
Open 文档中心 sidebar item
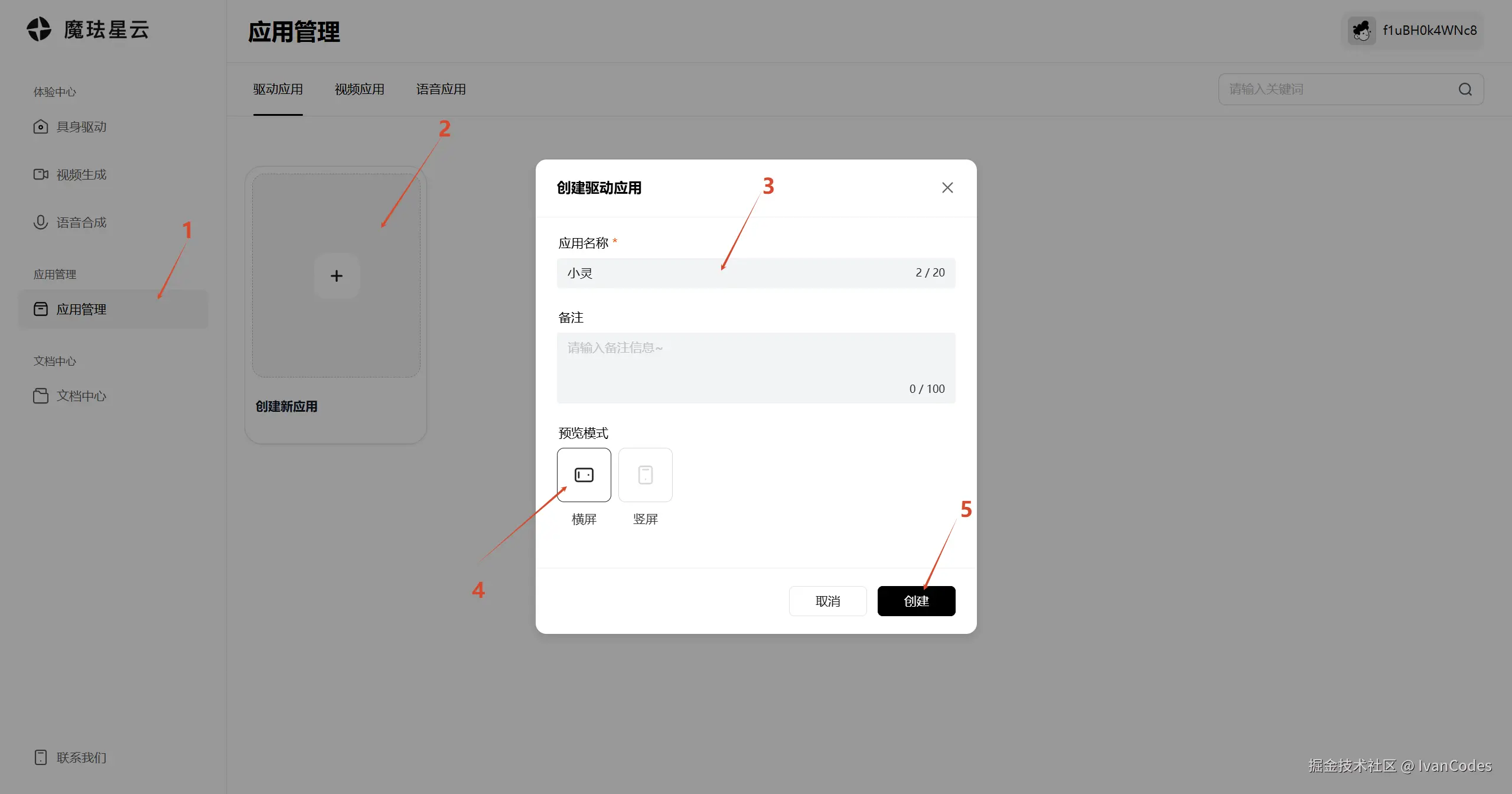tap(70, 396)
